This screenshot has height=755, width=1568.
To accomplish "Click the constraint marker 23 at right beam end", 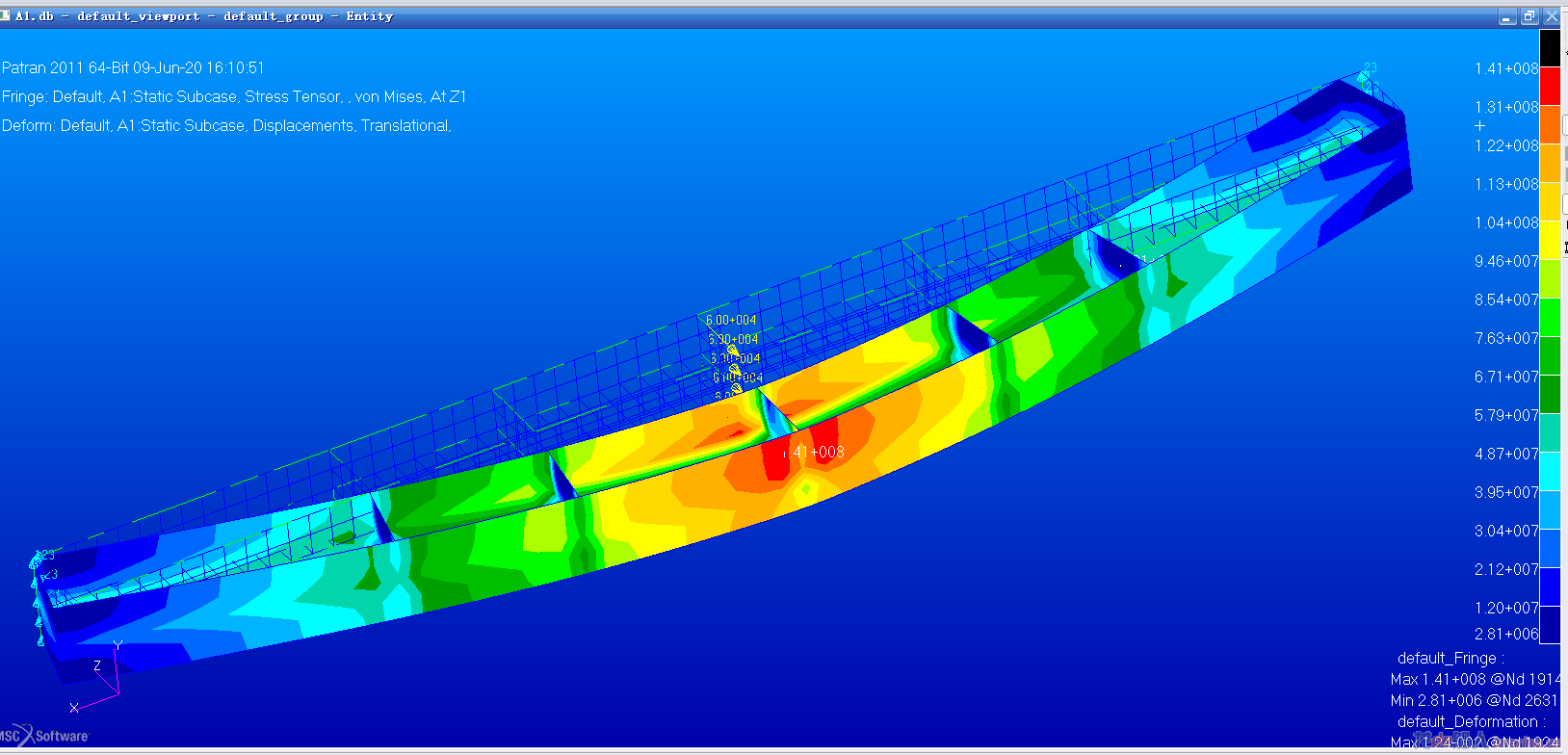I will [1370, 67].
